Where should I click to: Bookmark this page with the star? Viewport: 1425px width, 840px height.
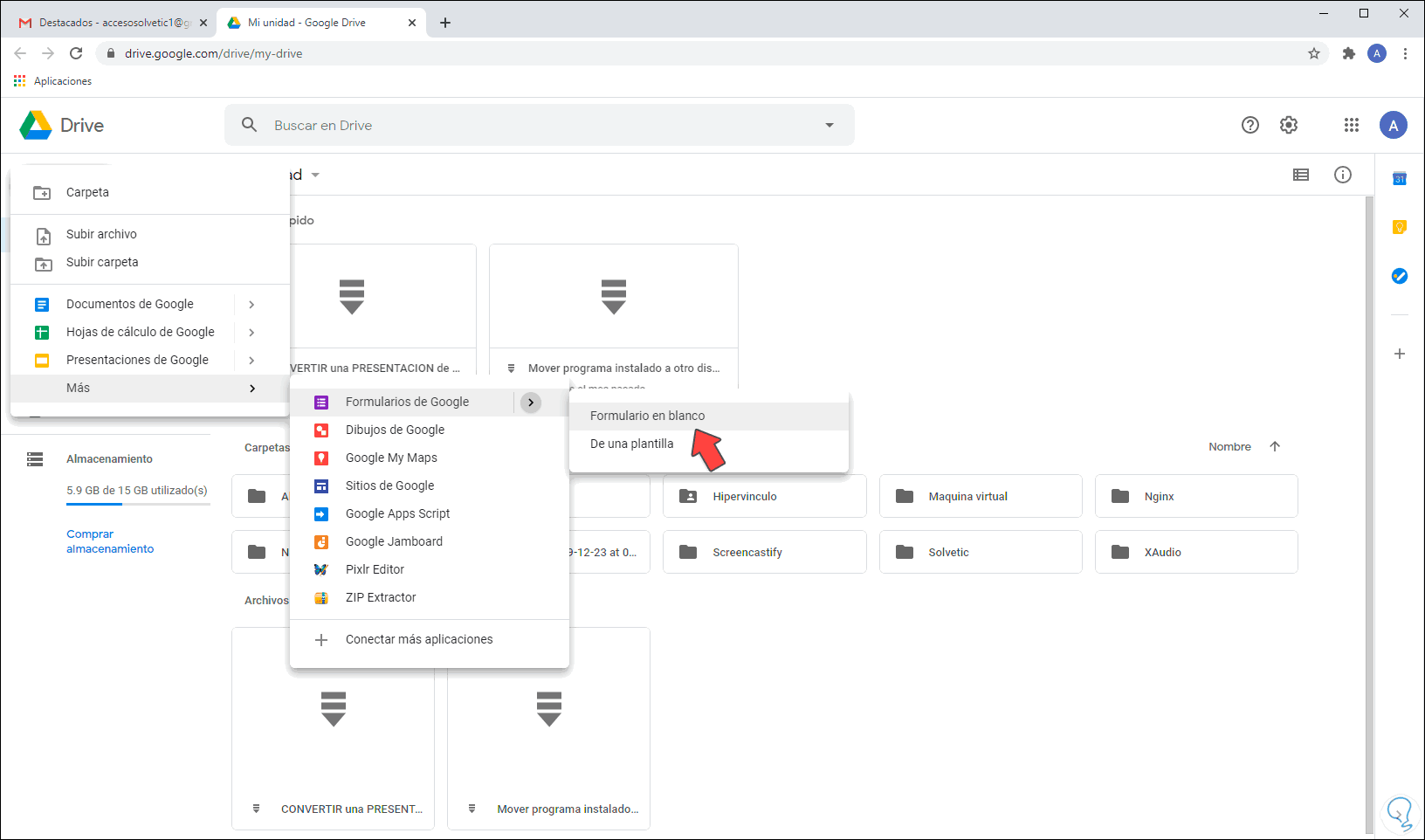coord(1314,53)
